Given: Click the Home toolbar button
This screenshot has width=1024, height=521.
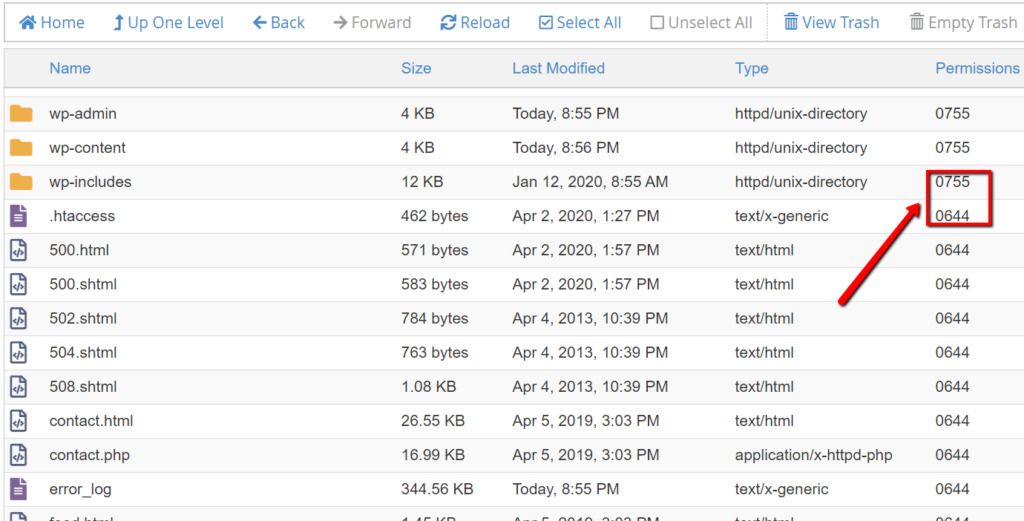Looking at the screenshot, I should click(x=52, y=23).
